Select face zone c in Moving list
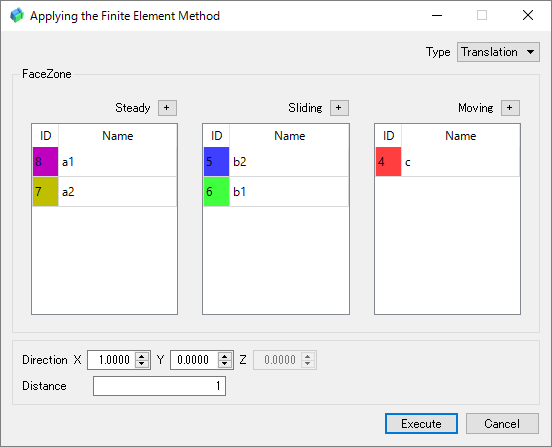 click(x=447, y=162)
